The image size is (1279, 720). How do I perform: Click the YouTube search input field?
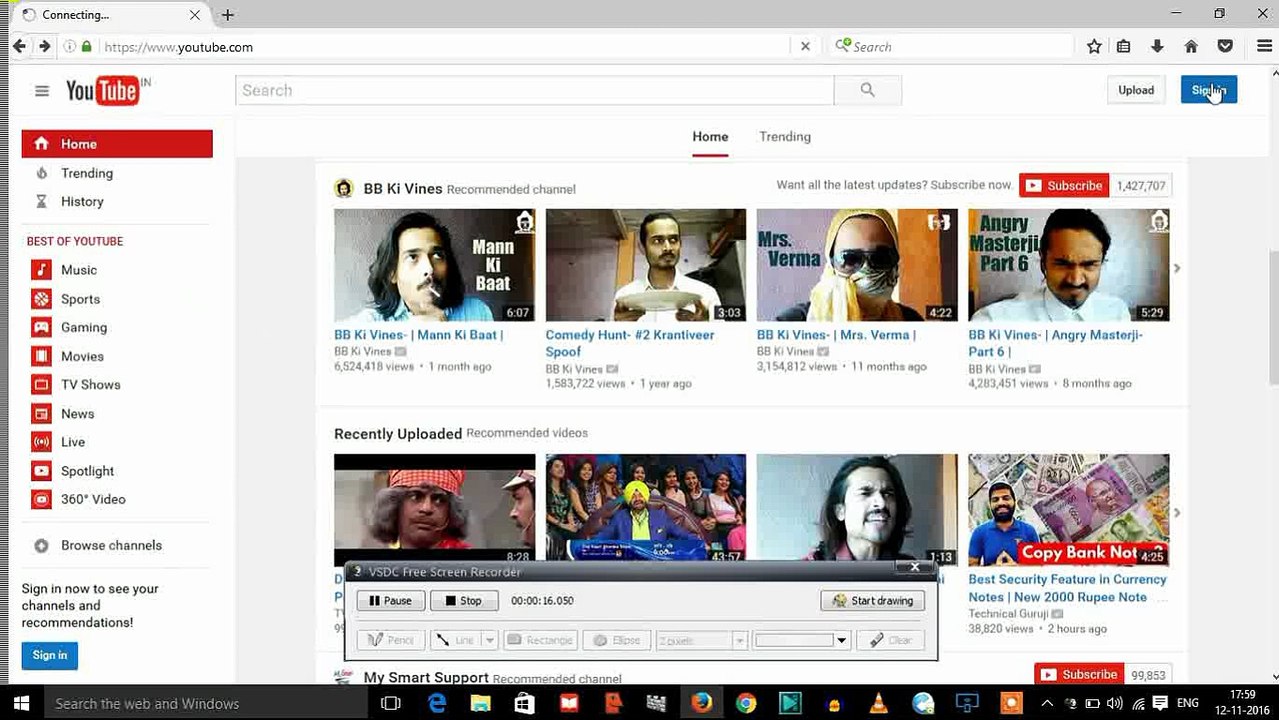535,90
